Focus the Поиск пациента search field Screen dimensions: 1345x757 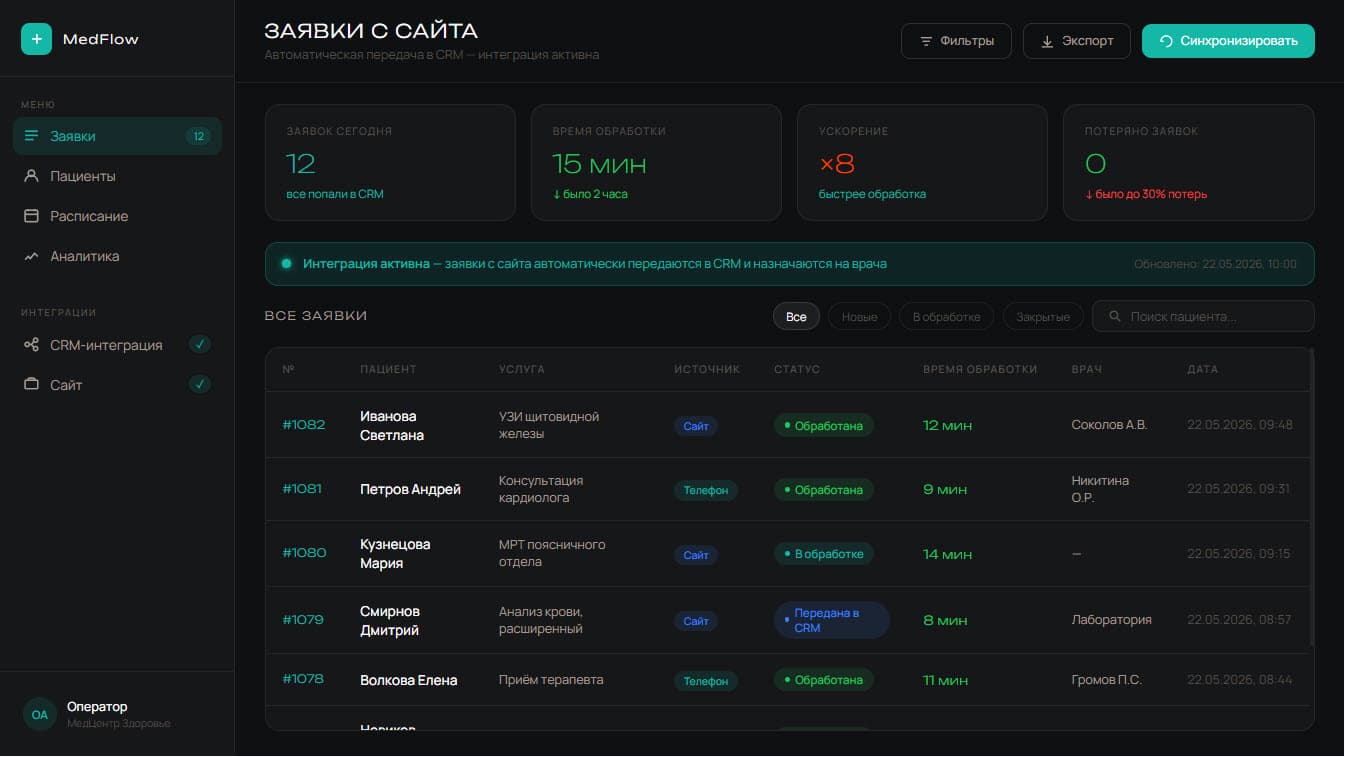[1203, 316]
